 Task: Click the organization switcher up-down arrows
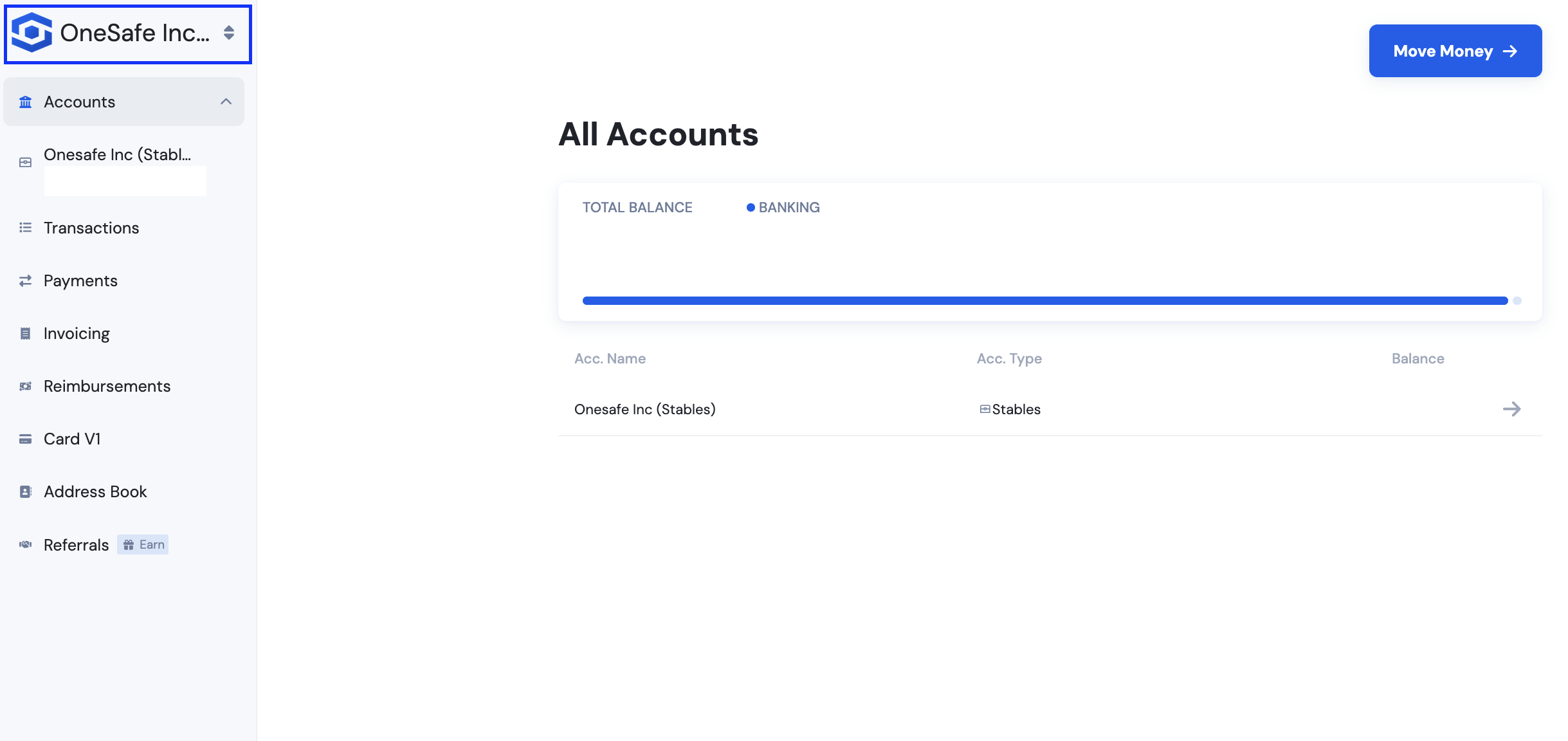229,33
